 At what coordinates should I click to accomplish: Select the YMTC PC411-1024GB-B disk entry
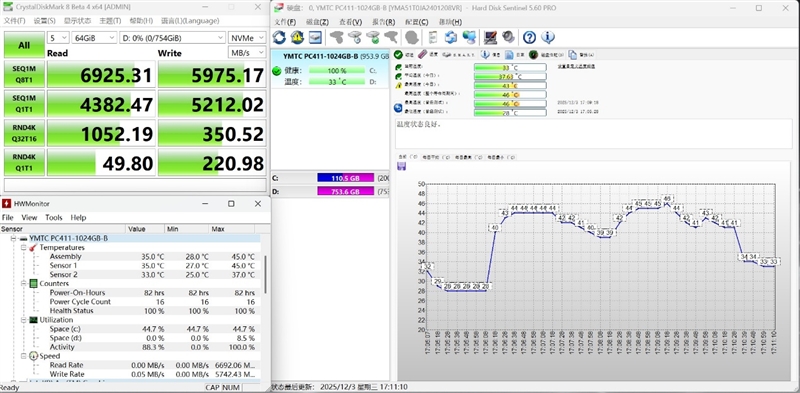tap(331, 69)
